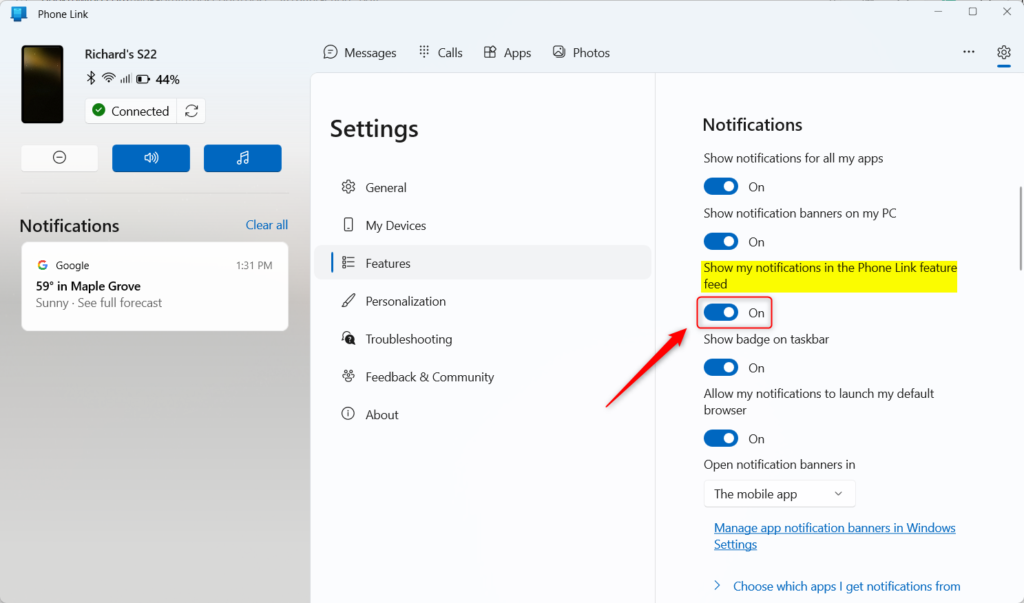Open Troubleshooting settings
Screen dimensions: 1024x603
[483, 339]
